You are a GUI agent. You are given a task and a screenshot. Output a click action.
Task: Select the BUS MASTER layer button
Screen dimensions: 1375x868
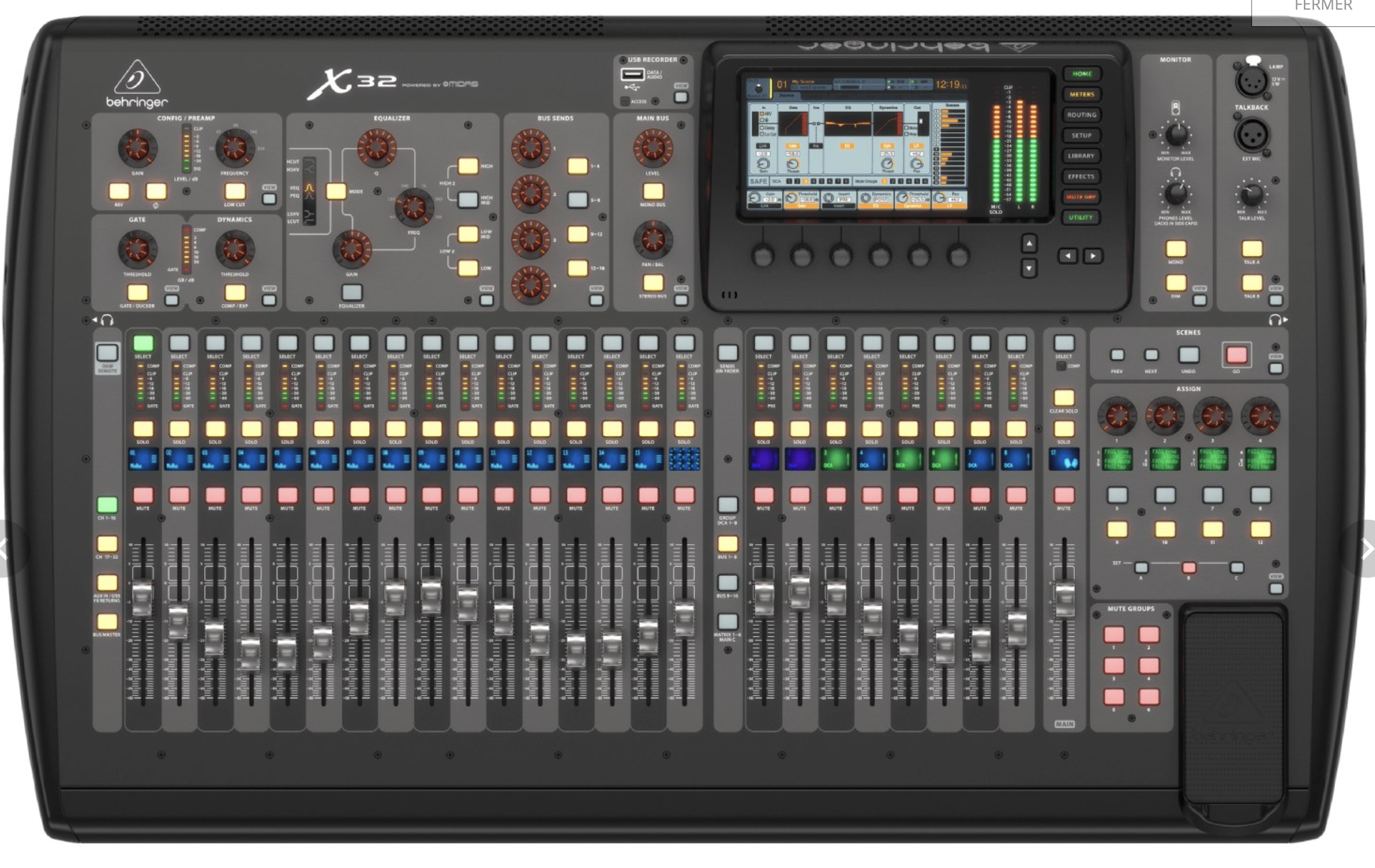tap(107, 622)
